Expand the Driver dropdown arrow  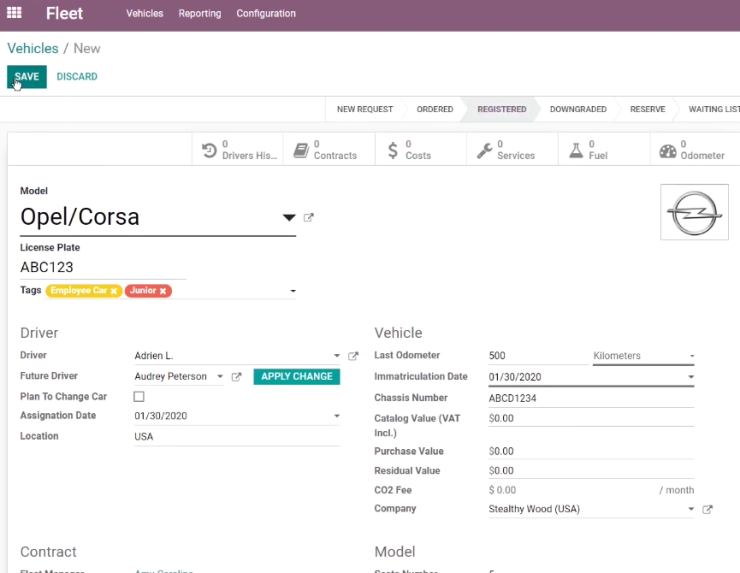coord(336,355)
